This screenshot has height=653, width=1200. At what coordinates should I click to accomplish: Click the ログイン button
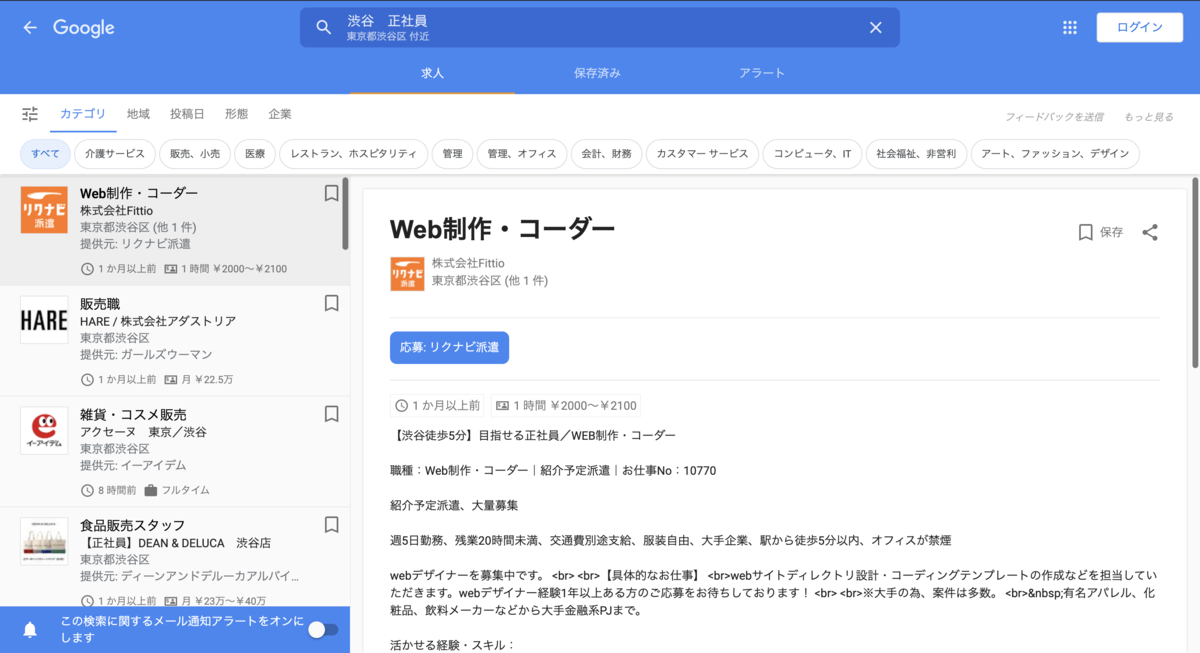tap(1140, 27)
